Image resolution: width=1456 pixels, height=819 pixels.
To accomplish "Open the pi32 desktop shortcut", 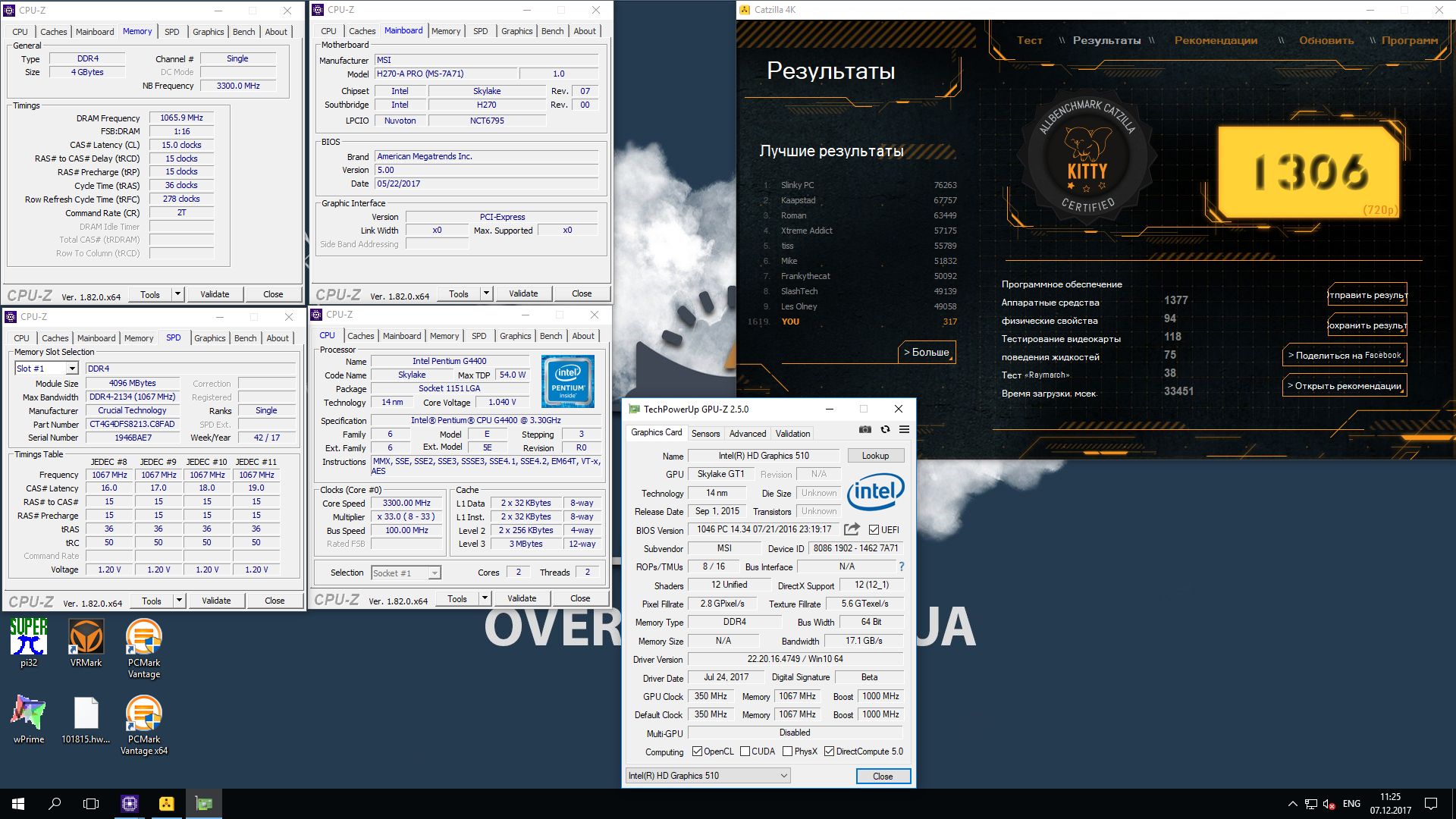I will click(x=29, y=642).
